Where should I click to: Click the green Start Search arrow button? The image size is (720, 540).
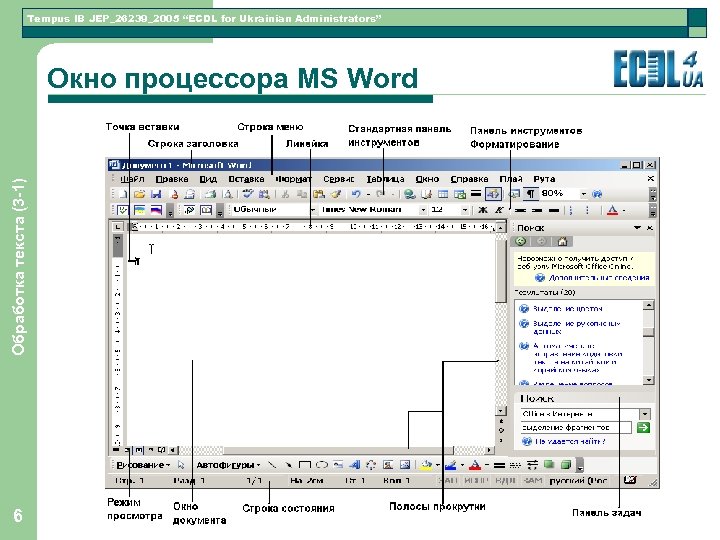click(x=643, y=428)
